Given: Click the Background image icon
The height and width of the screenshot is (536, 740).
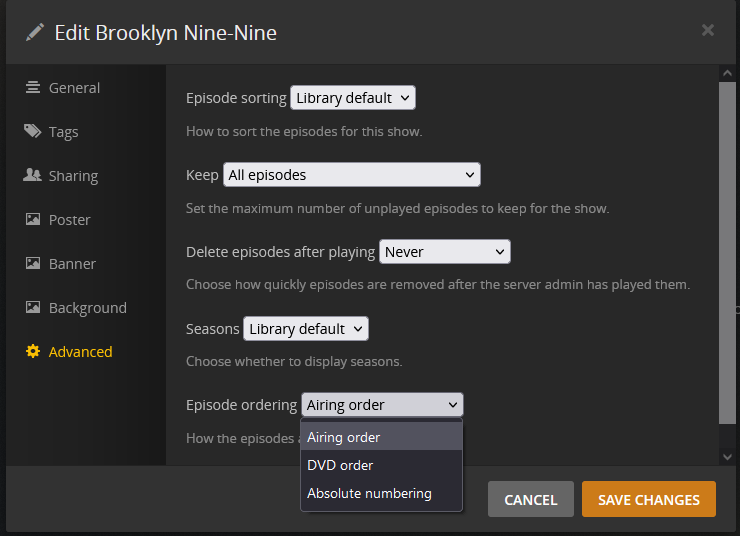Looking at the screenshot, I should pyautogui.click(x=33, y=307).
